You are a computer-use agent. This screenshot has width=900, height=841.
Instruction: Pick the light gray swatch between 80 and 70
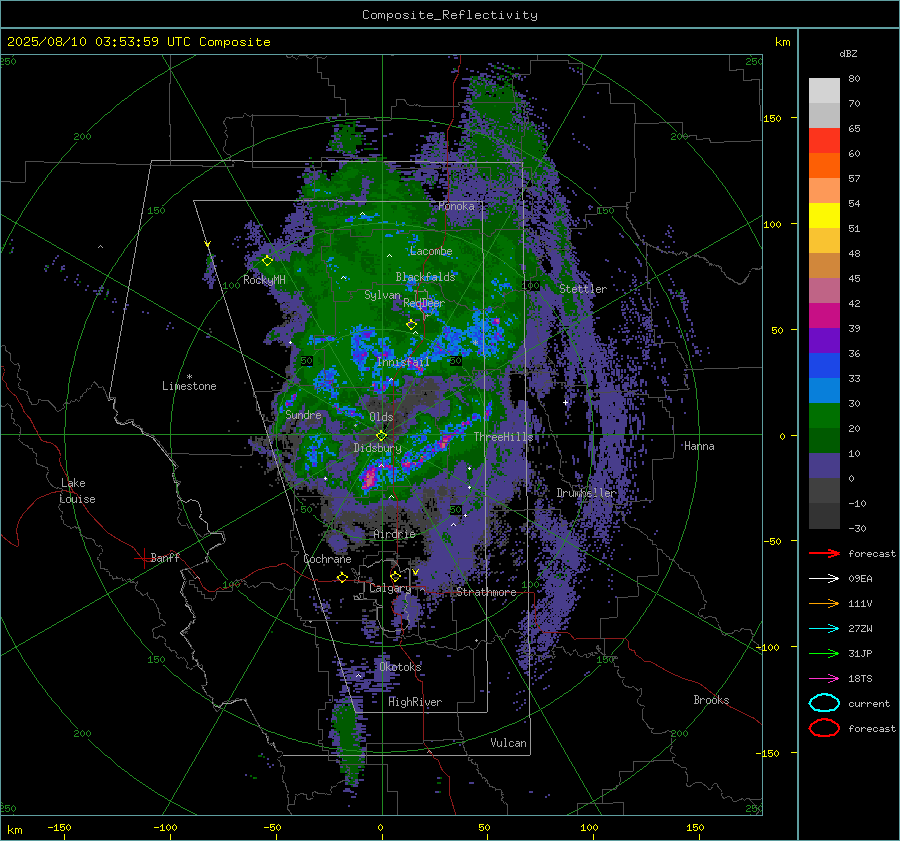tap(824, 91)
